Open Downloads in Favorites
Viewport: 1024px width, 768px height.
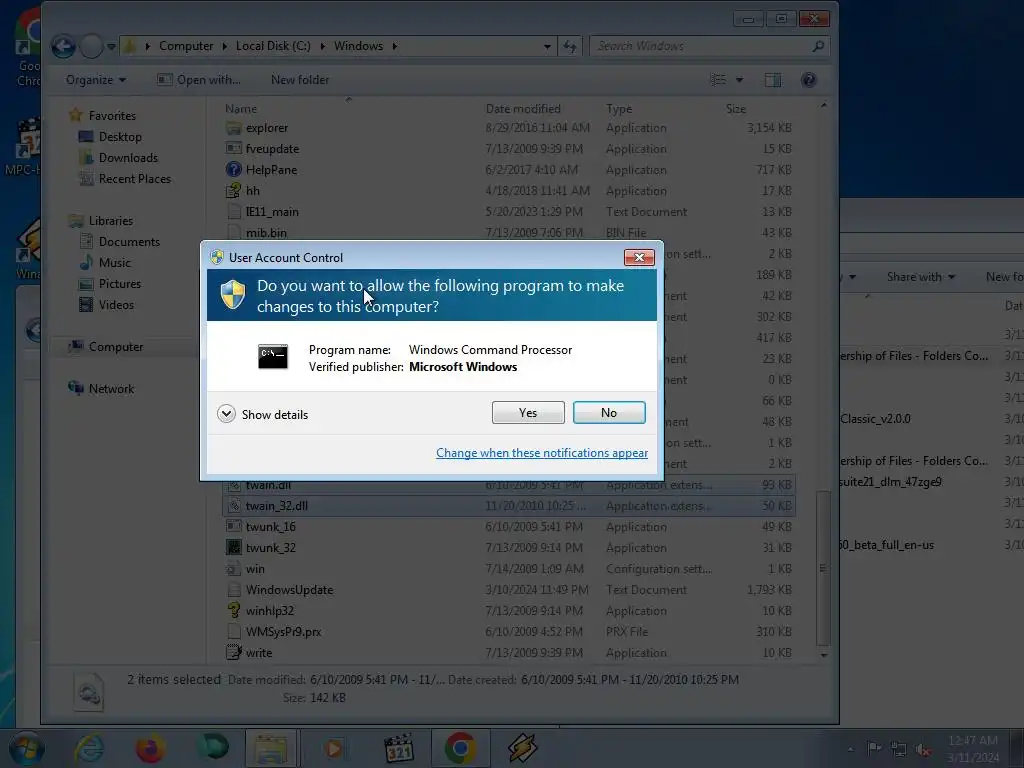pos(128,157)
